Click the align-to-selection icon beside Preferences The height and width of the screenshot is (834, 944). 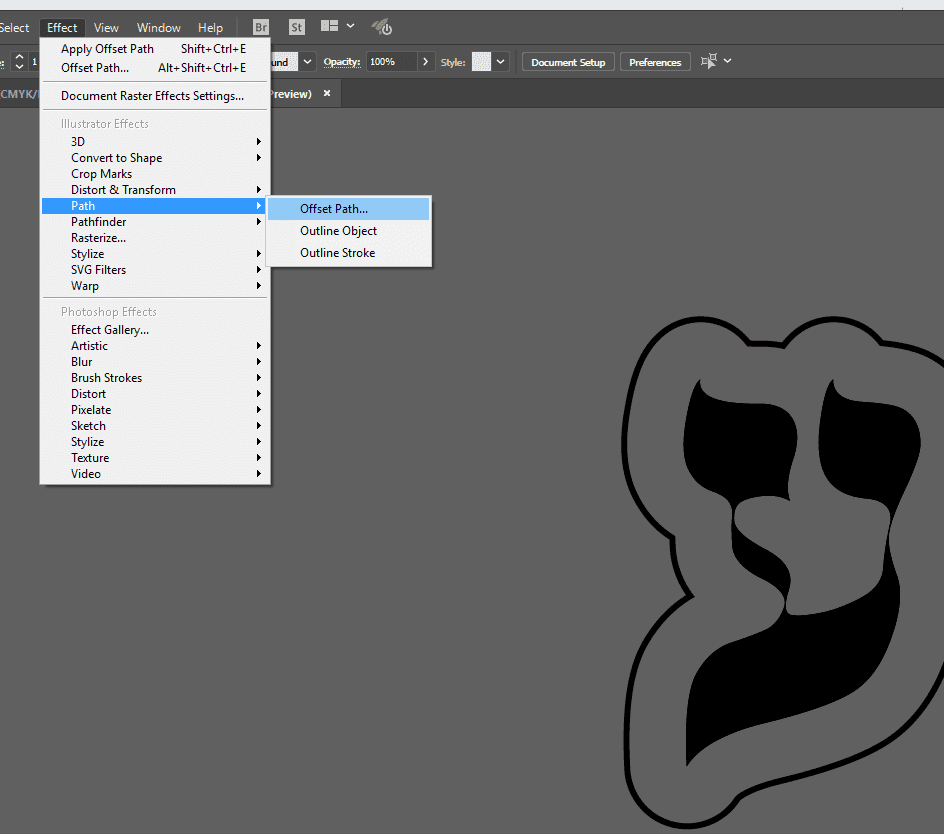709,62
